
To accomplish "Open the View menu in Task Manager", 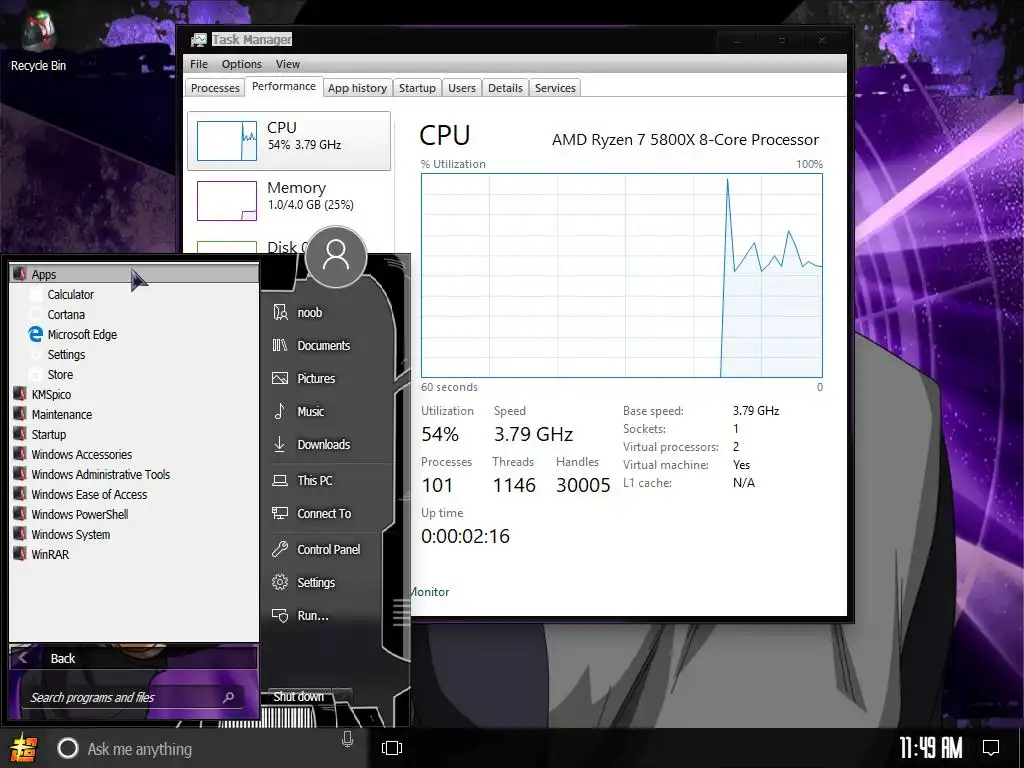I will coord(287,64).
